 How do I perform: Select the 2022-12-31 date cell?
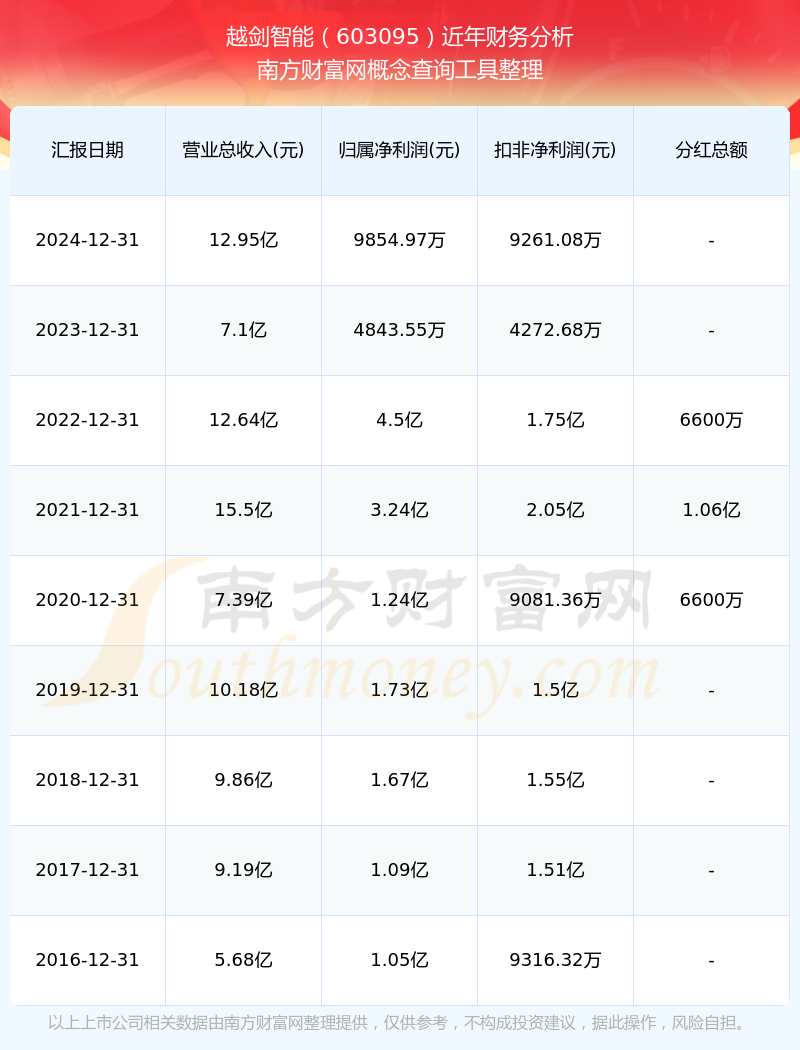point(88,420)
